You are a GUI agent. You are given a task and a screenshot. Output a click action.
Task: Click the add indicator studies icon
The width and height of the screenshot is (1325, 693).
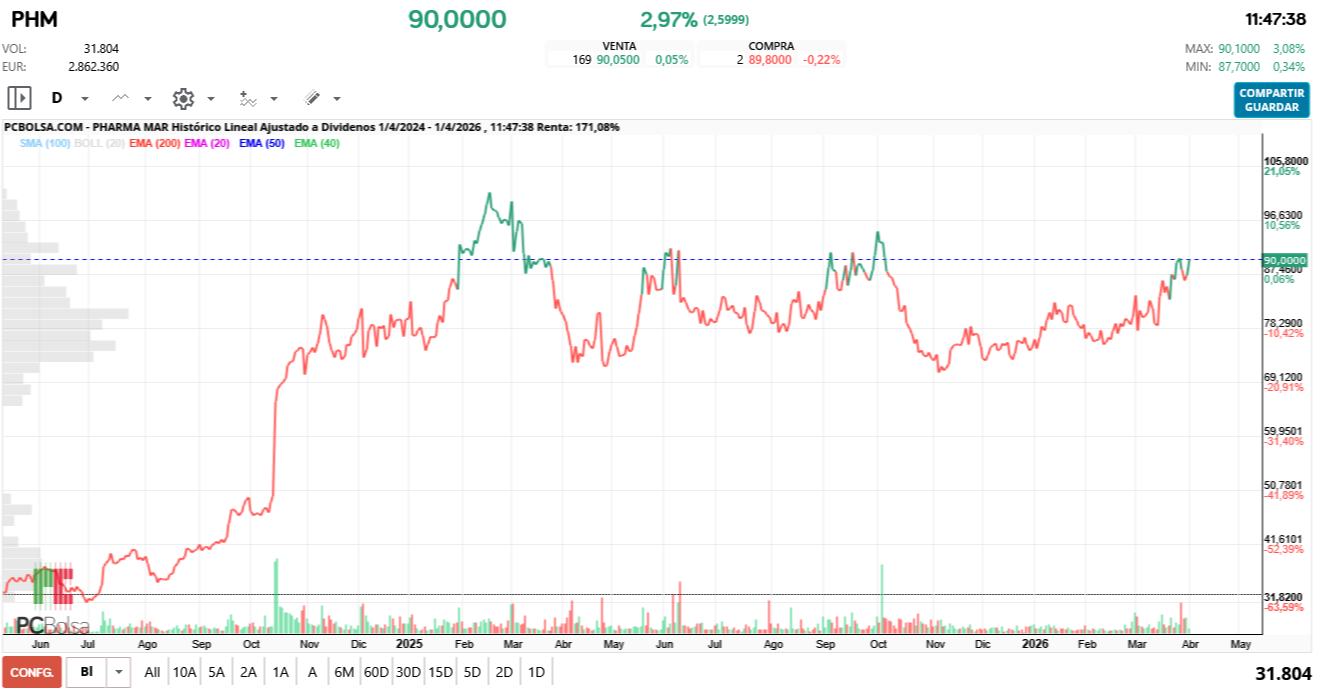click(248, 98)
